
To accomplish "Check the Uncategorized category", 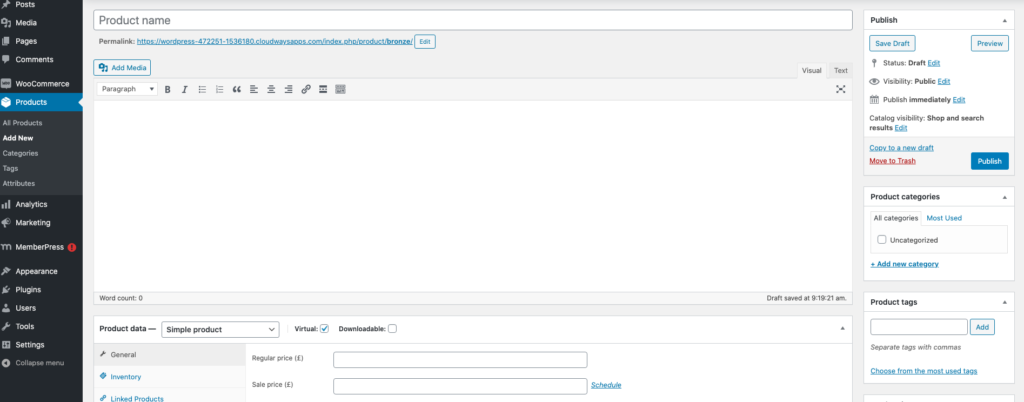I will pyautogui.click(x=882, y=240).
